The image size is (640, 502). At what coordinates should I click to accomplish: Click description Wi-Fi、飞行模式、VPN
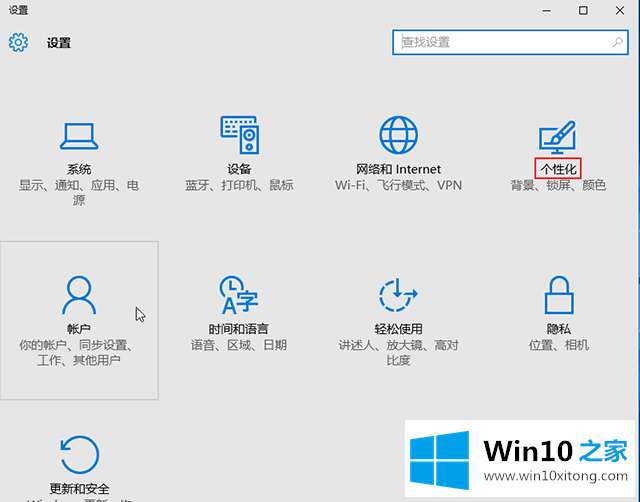(398, 185)
